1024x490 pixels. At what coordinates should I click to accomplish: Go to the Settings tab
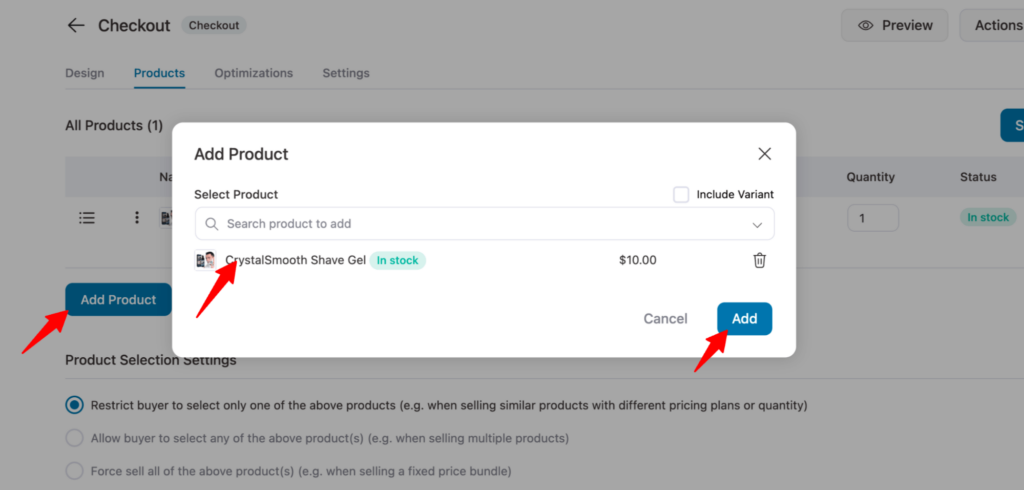click(346, 73)
